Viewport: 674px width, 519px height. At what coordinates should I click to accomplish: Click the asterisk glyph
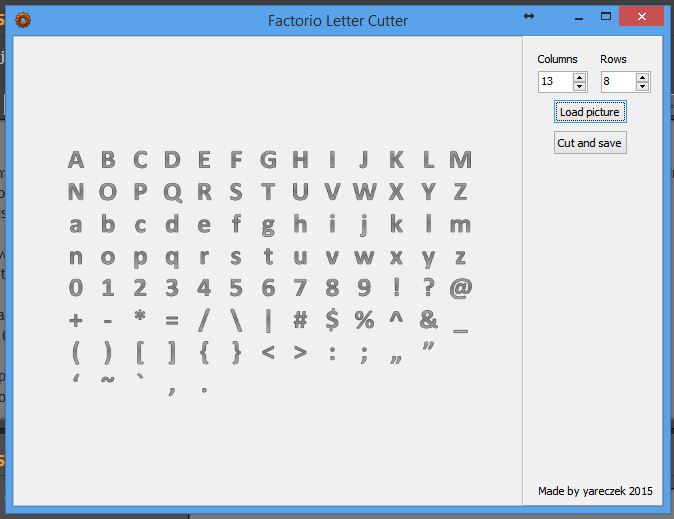coord(140,316)
